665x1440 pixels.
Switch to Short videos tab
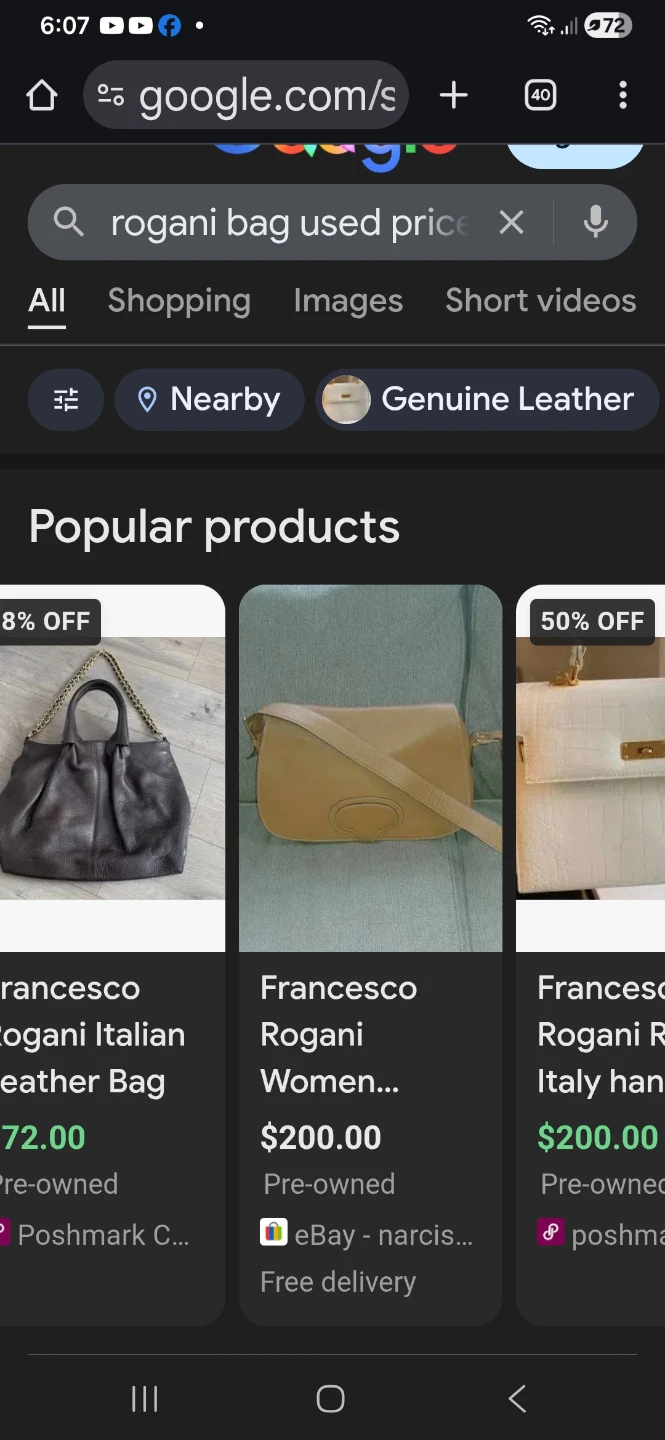540,301
